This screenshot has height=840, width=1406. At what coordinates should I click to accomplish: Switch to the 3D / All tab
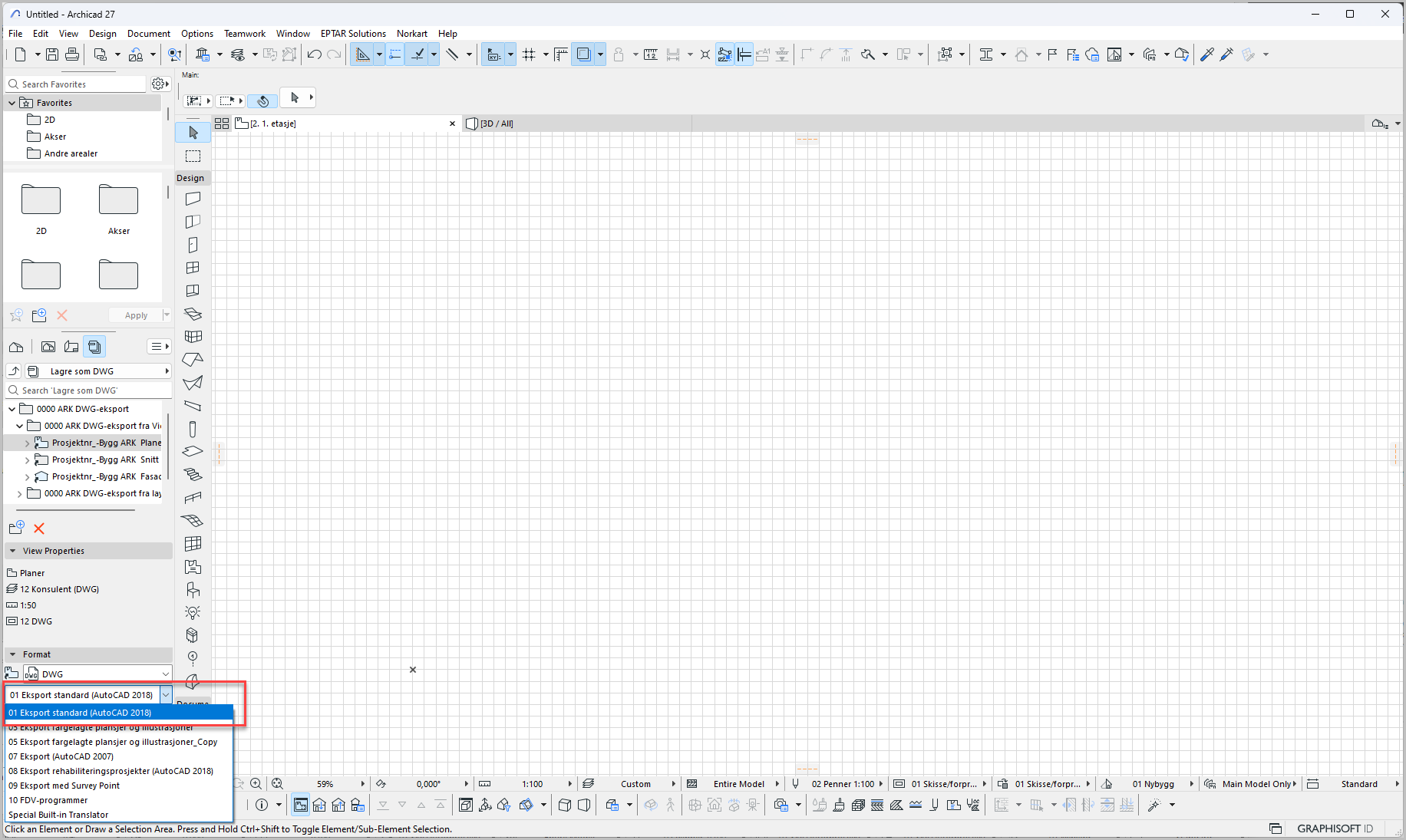coord(497,124)
